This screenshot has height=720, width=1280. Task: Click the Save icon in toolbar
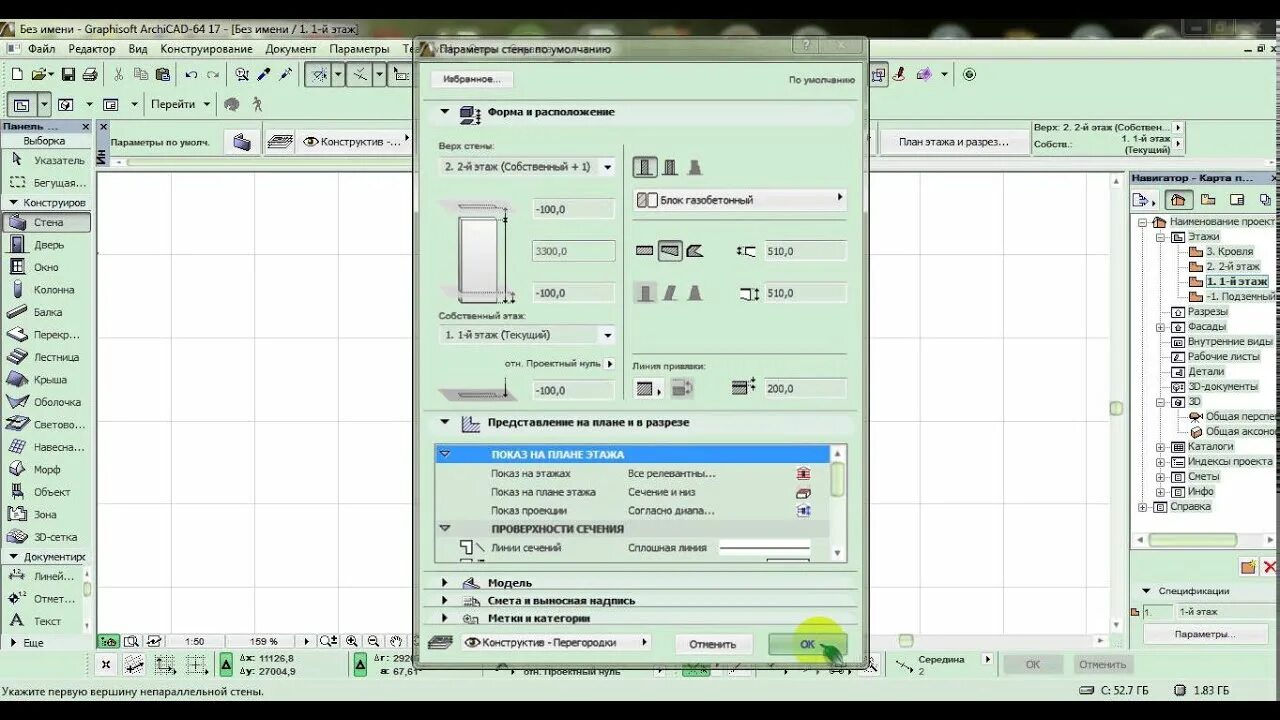pos(68,74)
